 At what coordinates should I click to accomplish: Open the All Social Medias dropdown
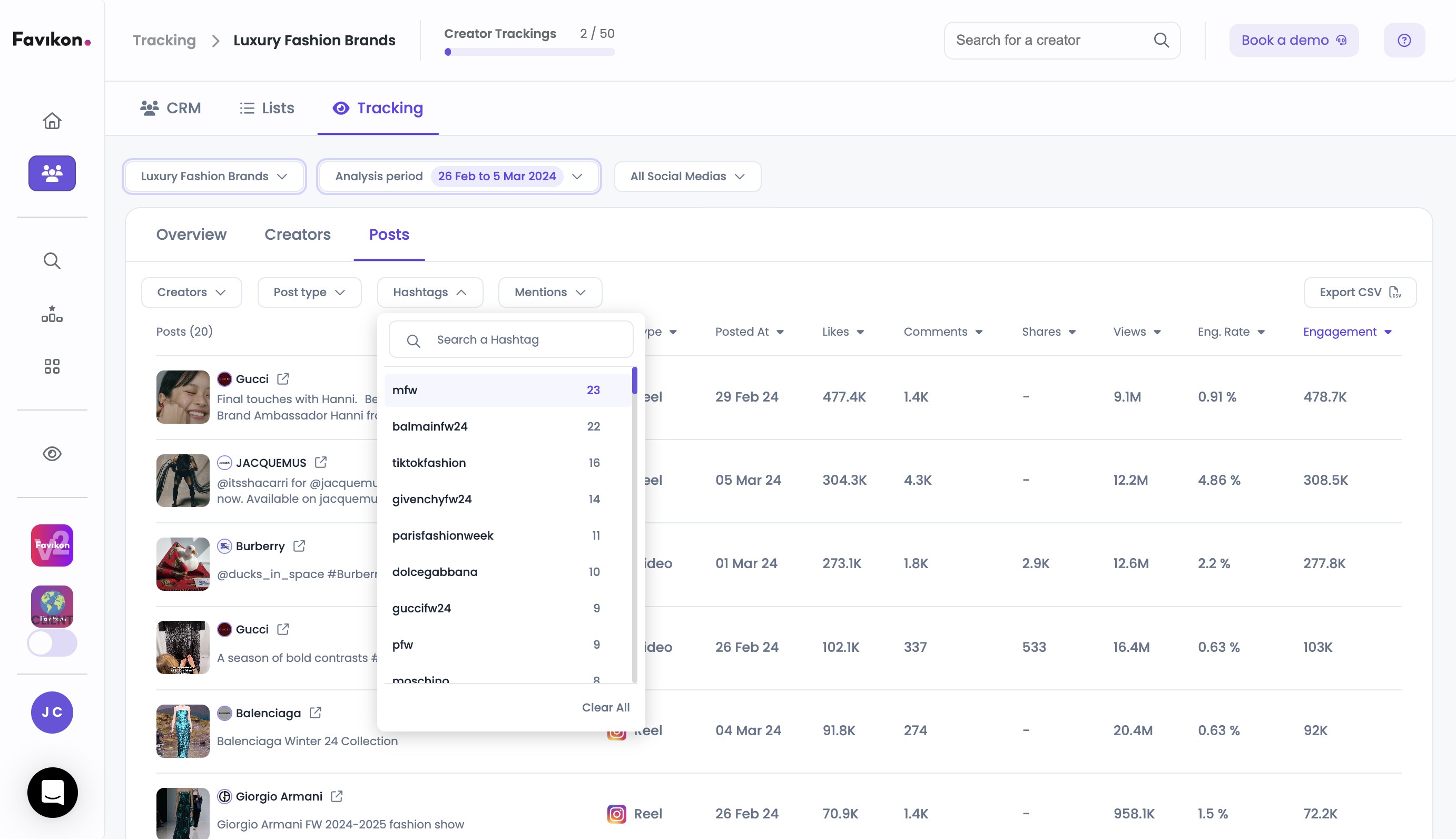(x=687, y=177)
